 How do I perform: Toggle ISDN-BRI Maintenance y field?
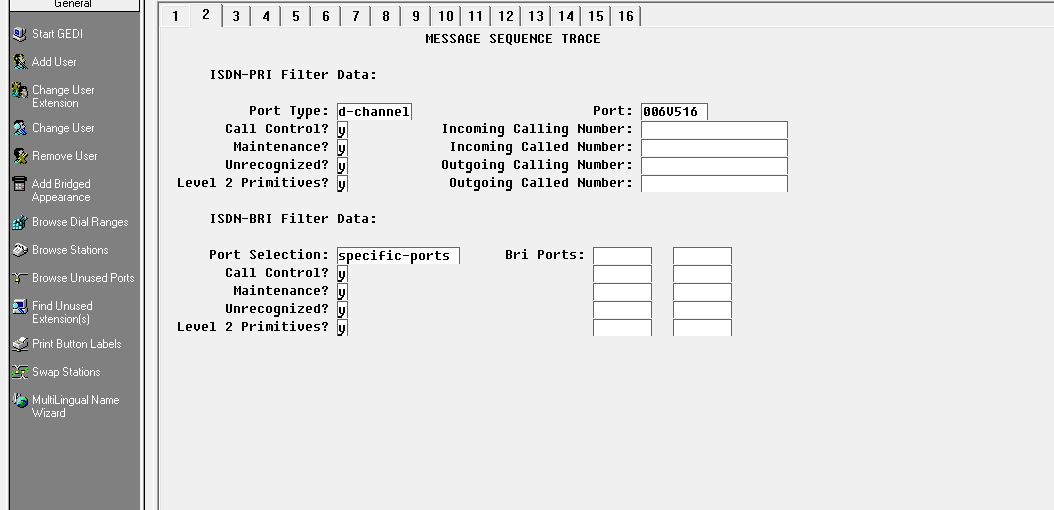tap(342, 292)
